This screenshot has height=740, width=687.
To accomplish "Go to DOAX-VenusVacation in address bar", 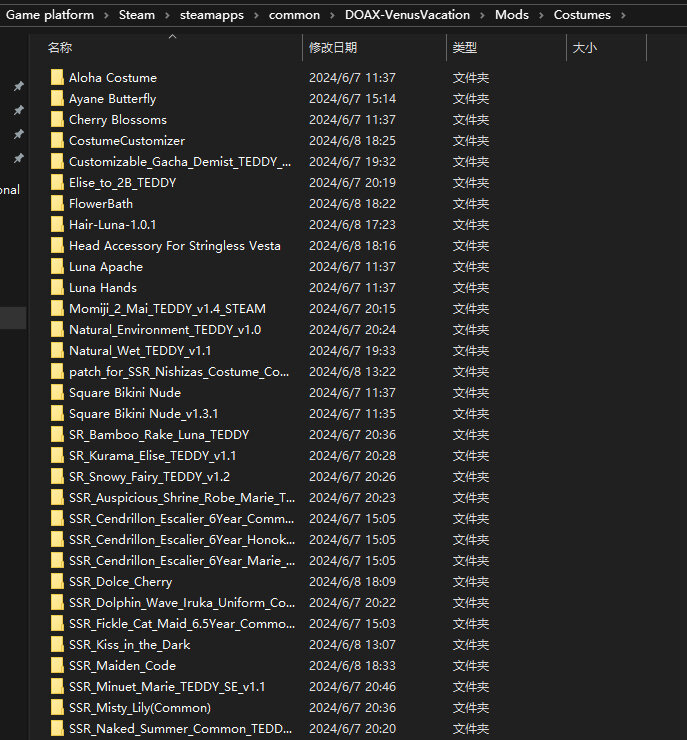I will 407,15.
